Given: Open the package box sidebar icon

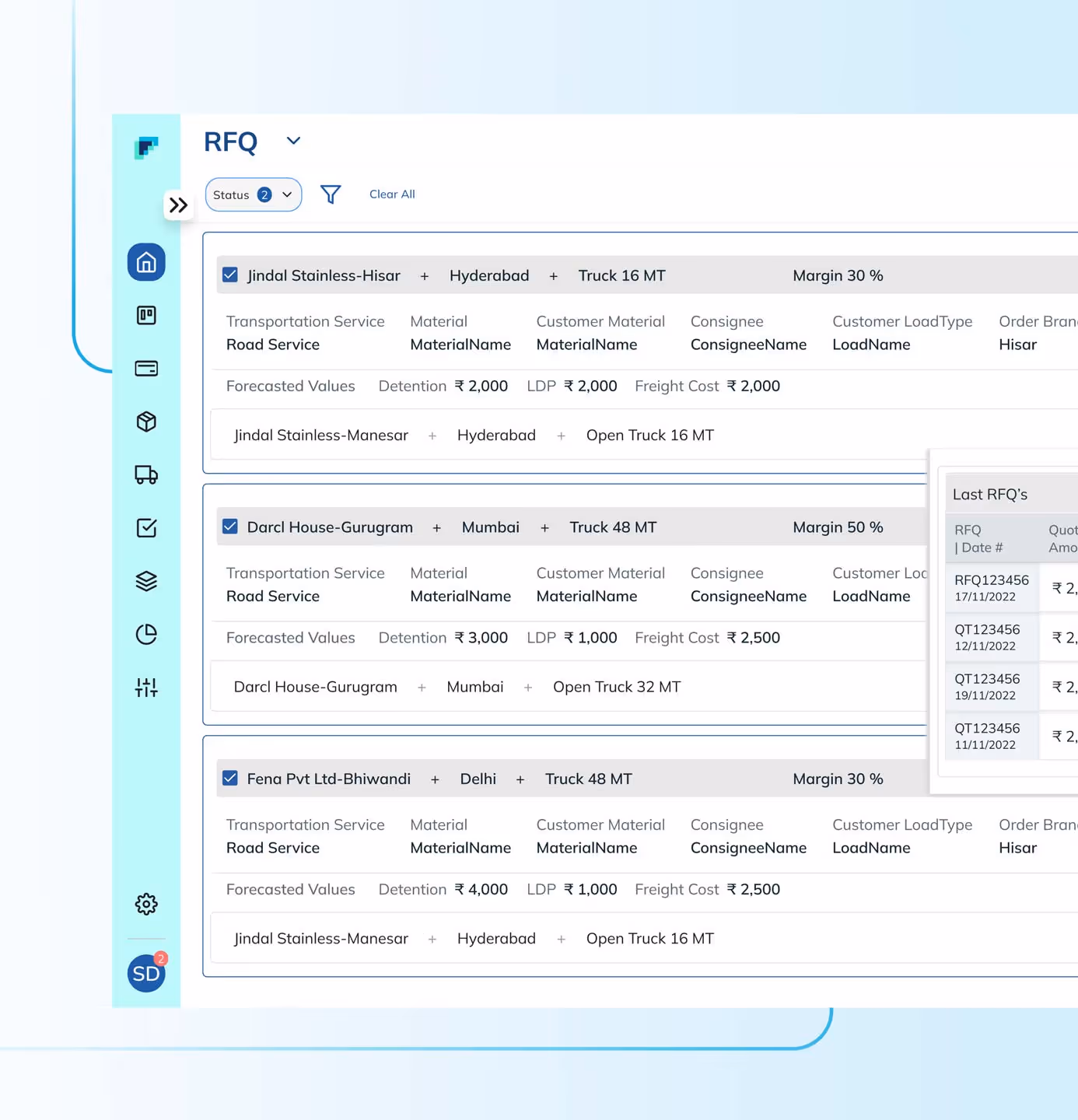Looking at the screenshot, I should click(146, 422).
